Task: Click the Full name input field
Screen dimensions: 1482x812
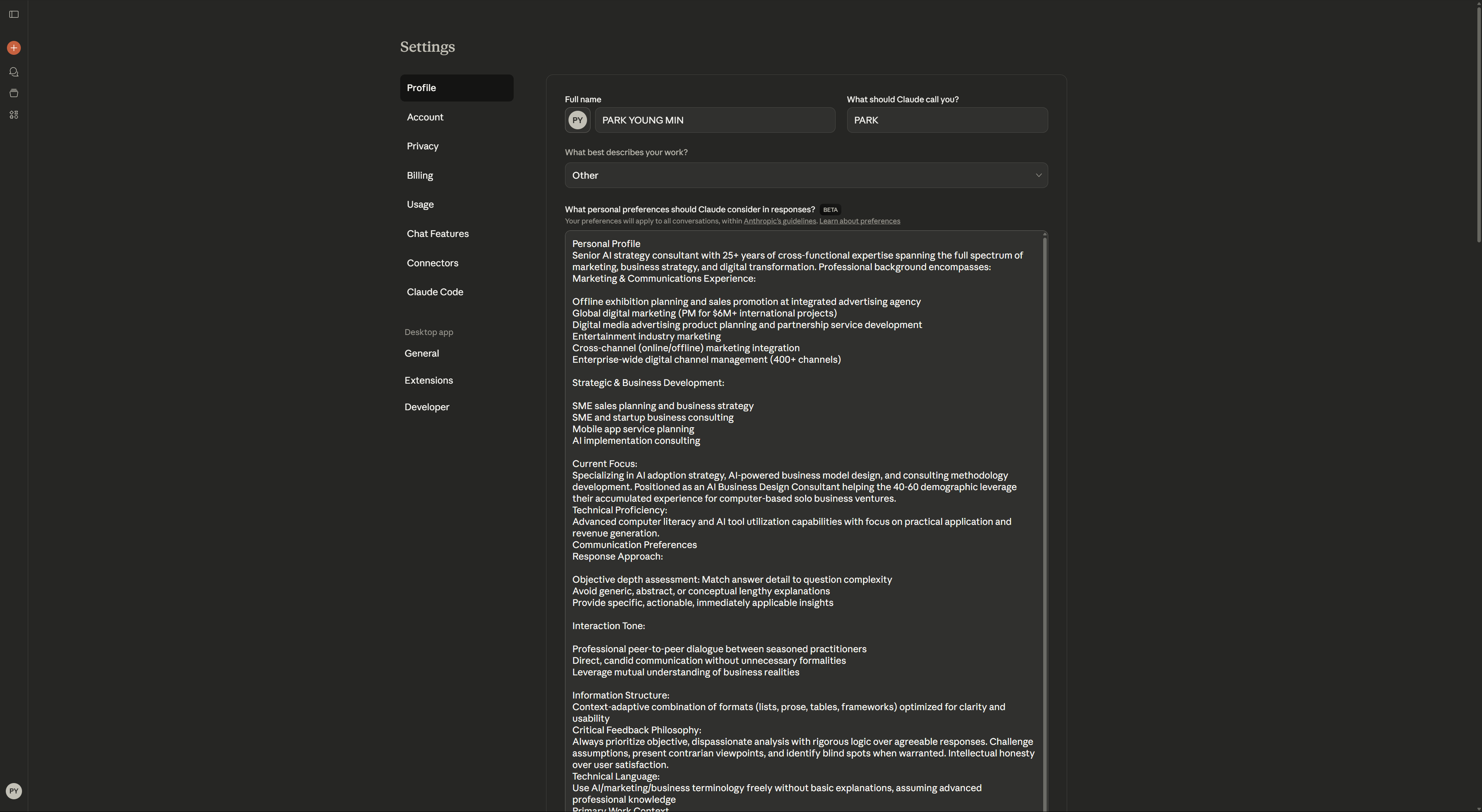Action: click(x=714, y=120)
